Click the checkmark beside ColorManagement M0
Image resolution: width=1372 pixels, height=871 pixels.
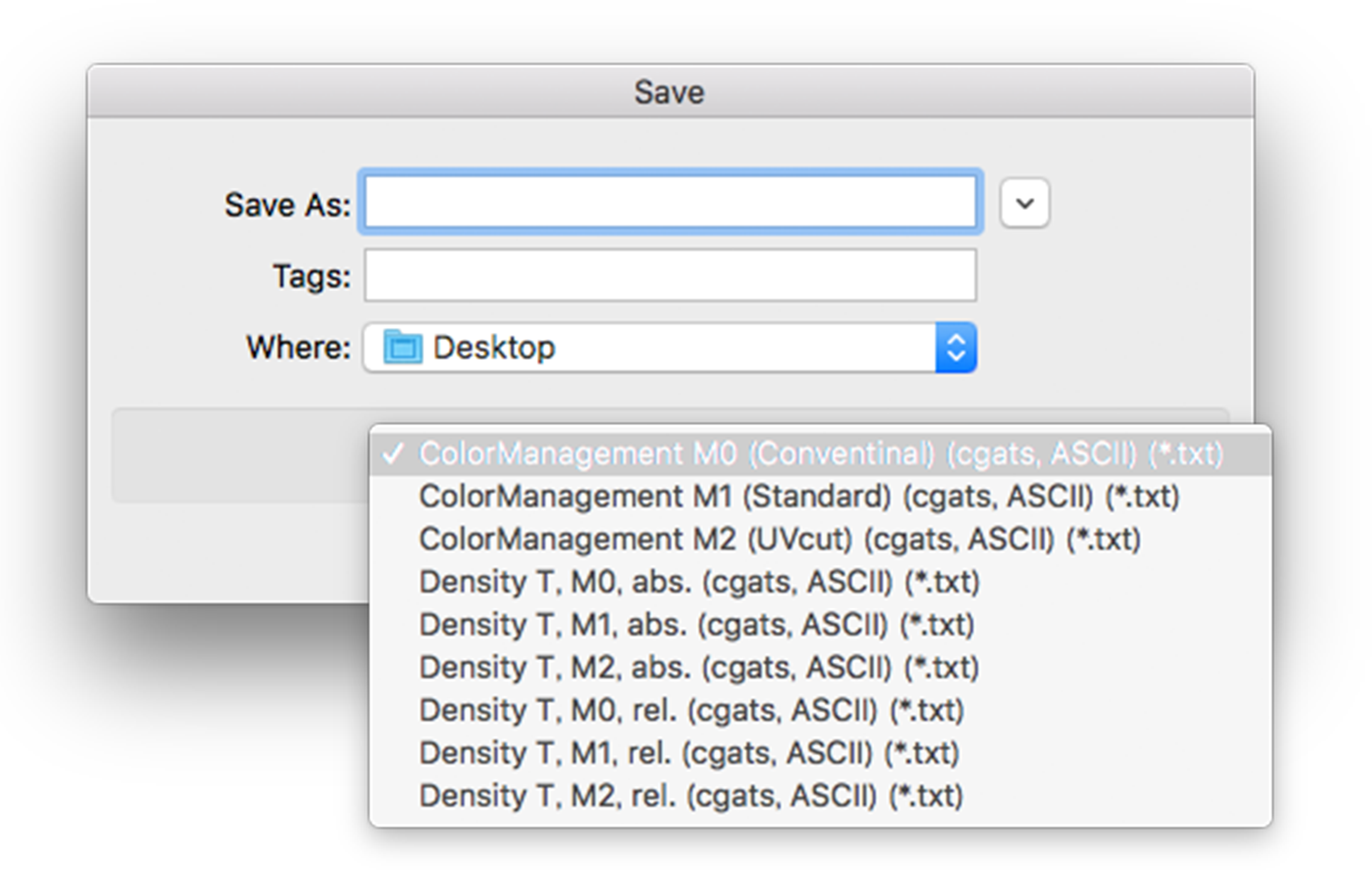393,454
